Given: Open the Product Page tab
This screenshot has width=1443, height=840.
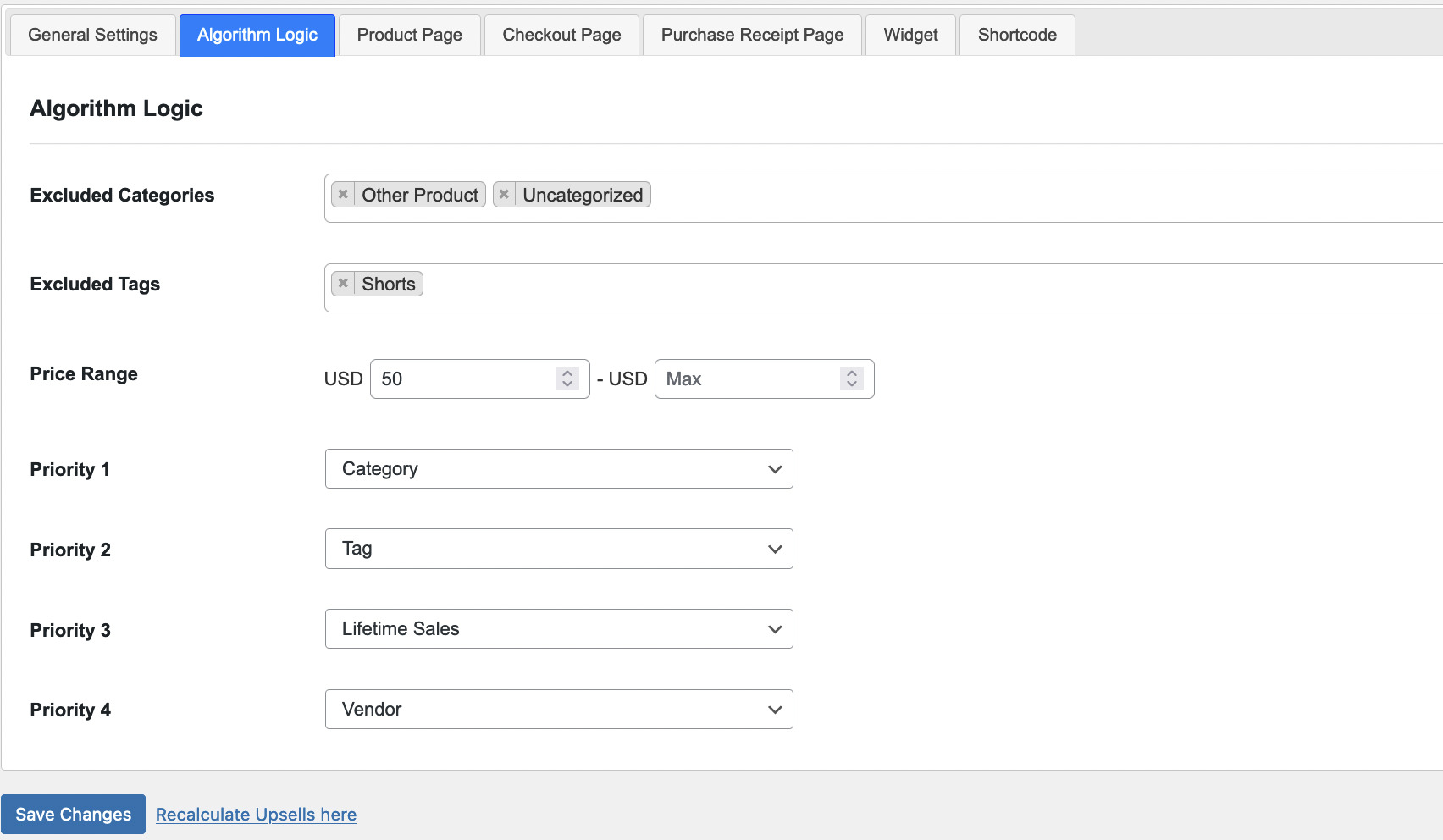Looking at the screenshot, I should point(410,35).
